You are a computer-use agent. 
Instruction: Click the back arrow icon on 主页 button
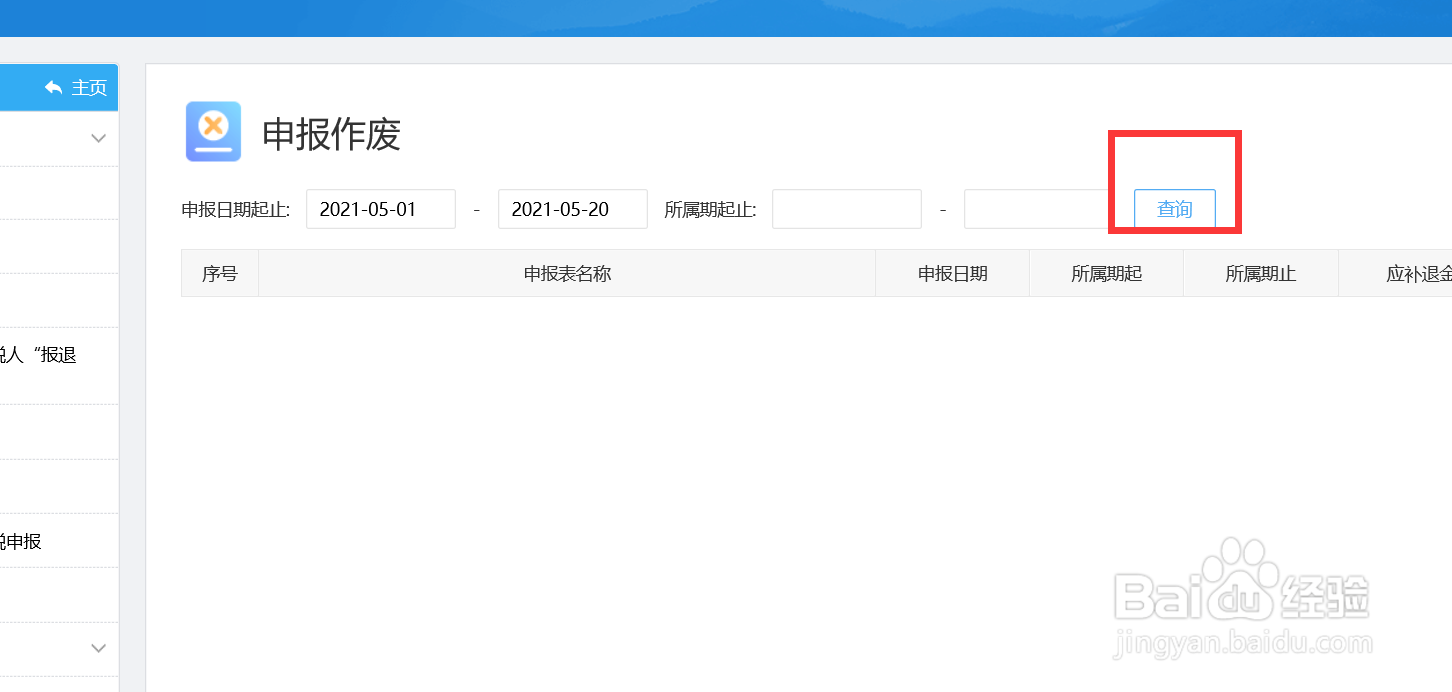point(52,87)
